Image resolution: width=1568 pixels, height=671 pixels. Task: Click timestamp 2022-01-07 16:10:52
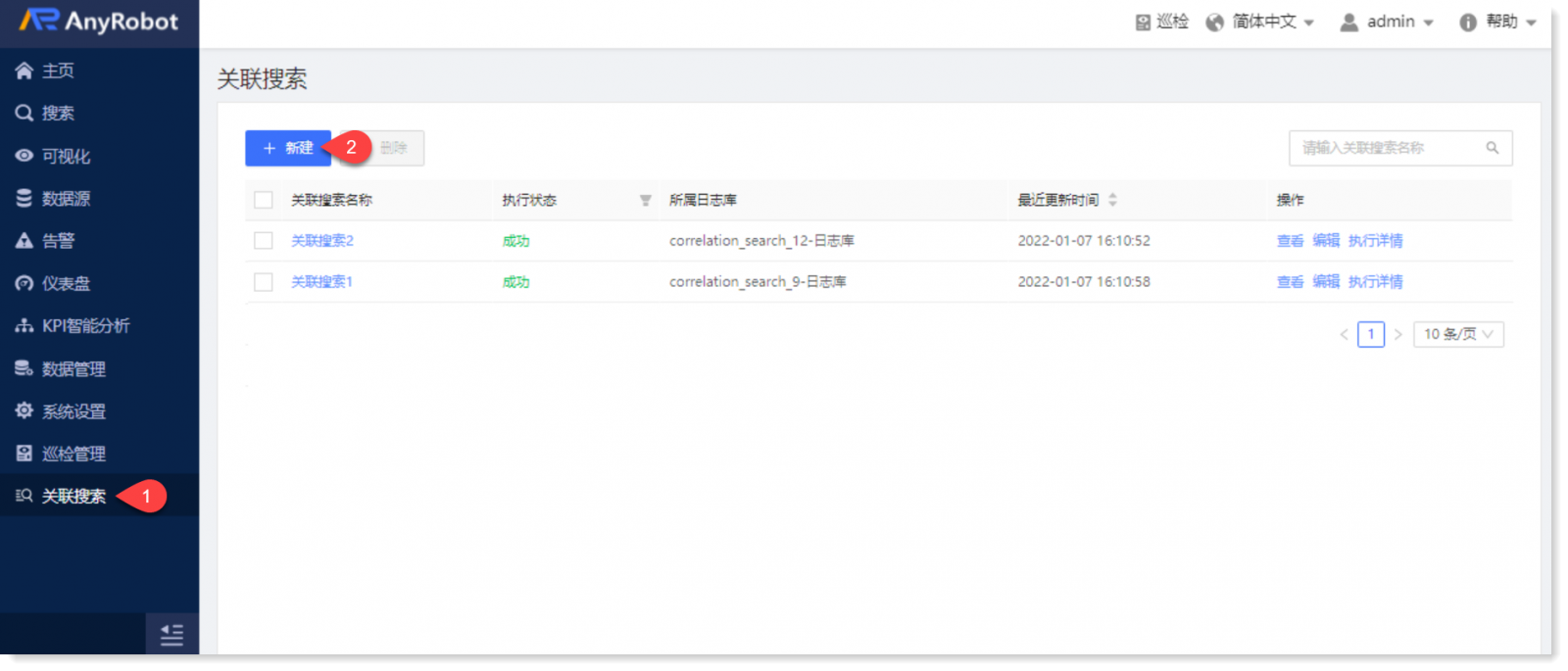tap(1084, 240)
